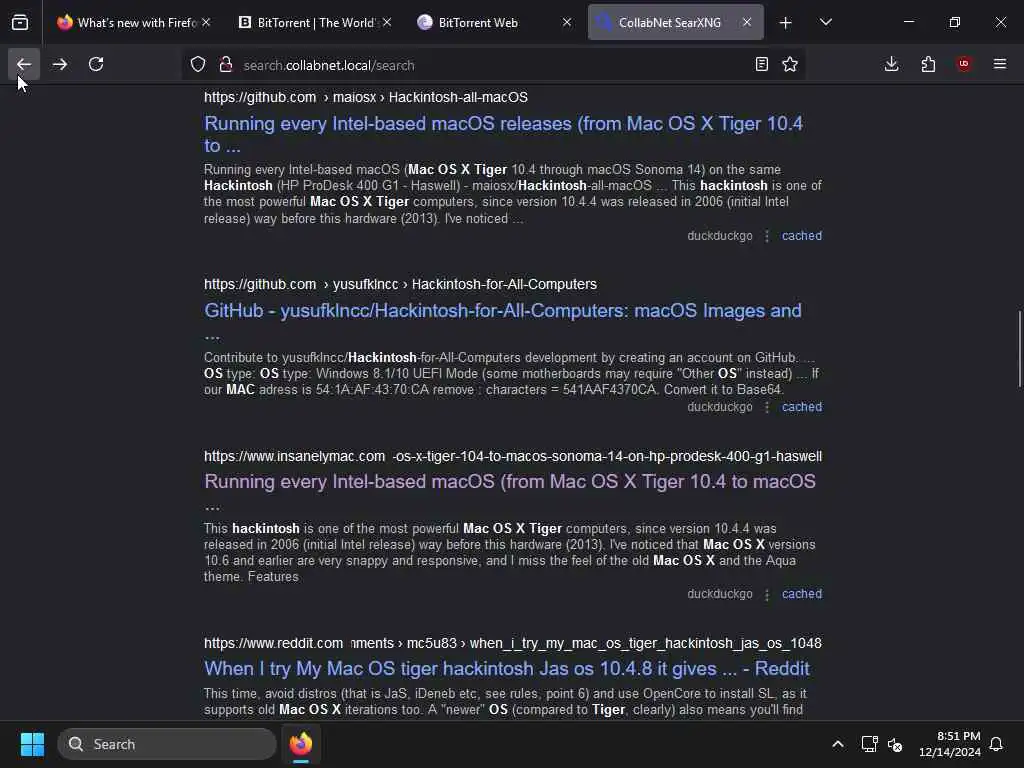
Task: Toggle reader view in address bar
Action: point(761,64)
